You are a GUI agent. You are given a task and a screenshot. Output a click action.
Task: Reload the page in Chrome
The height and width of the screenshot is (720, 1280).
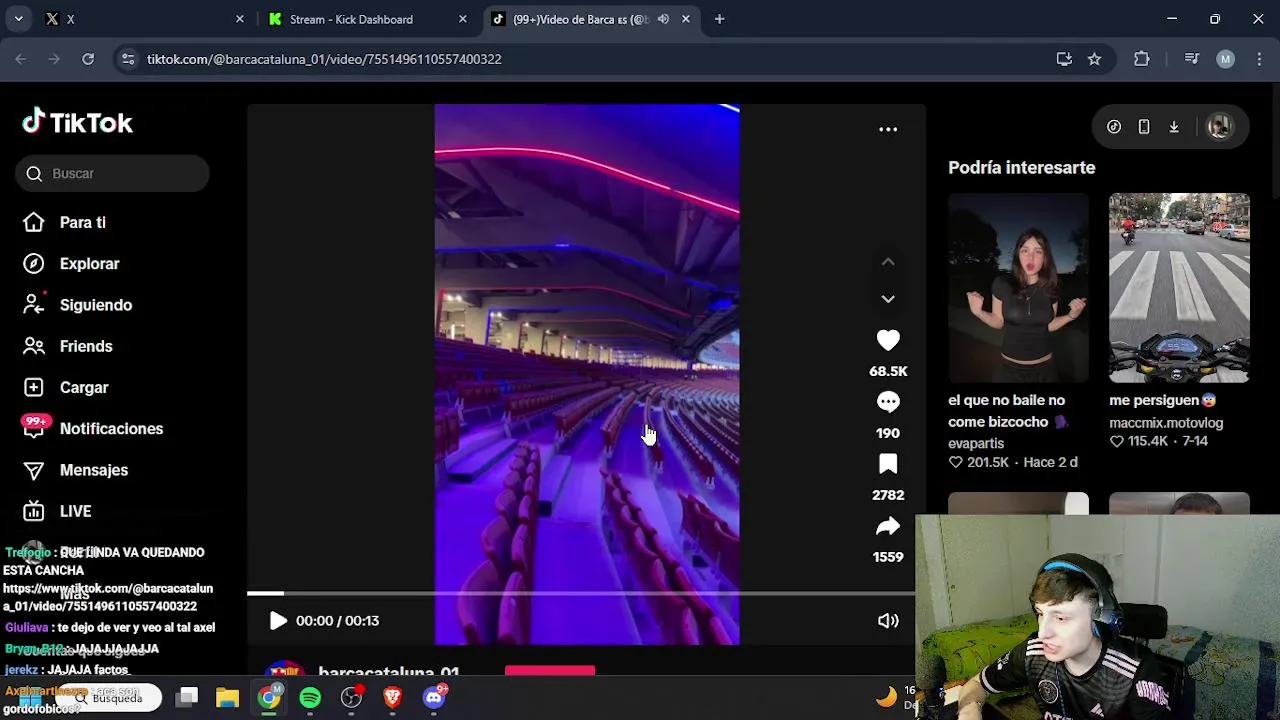pyautogui.click(x=88, y=59)
